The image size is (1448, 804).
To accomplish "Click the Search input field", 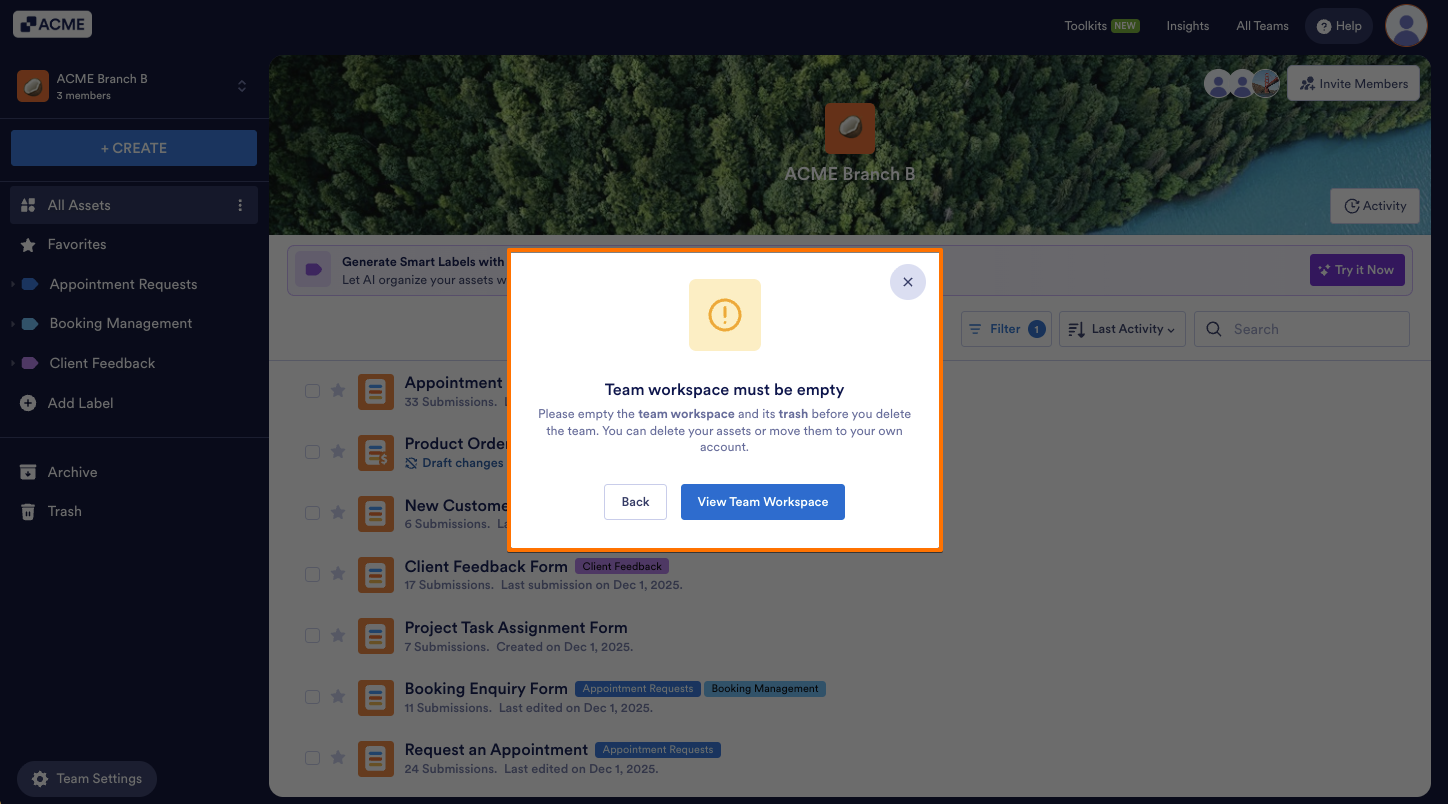I will (1302, 329).
